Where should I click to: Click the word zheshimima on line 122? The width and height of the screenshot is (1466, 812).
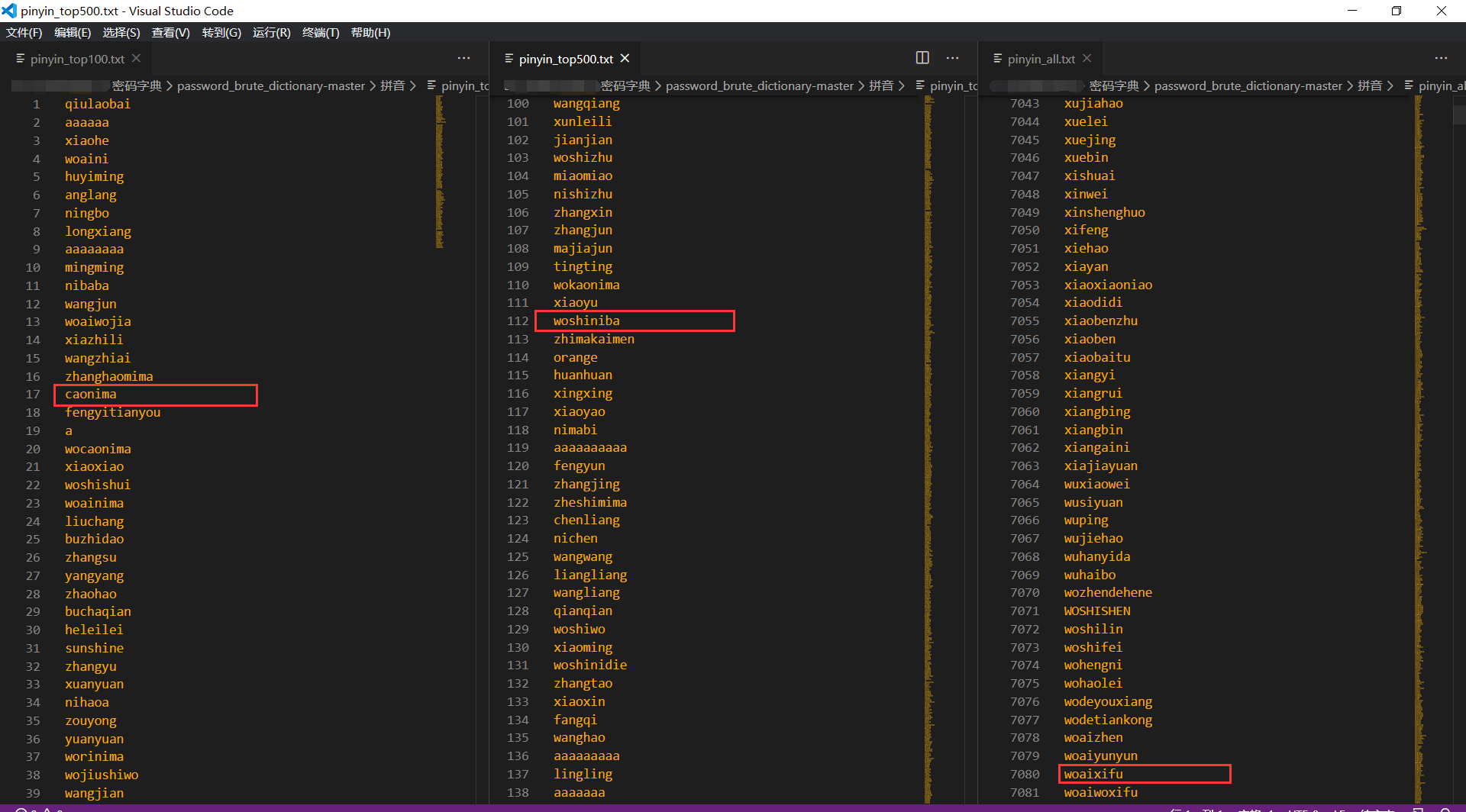[x=590, y=503]
